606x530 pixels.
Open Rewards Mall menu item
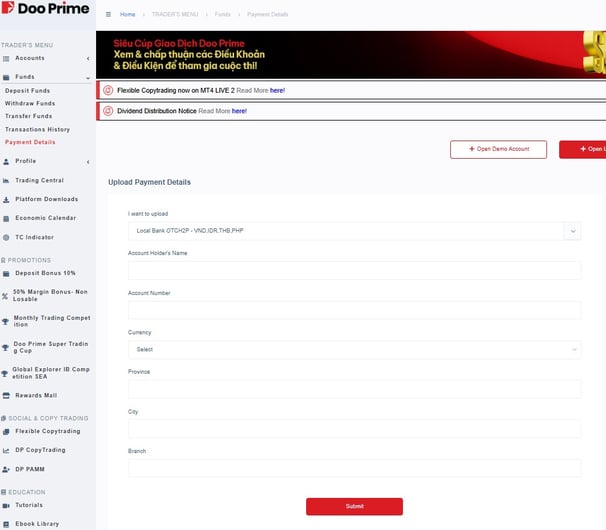pyautogui.click(x=36, y=395)
